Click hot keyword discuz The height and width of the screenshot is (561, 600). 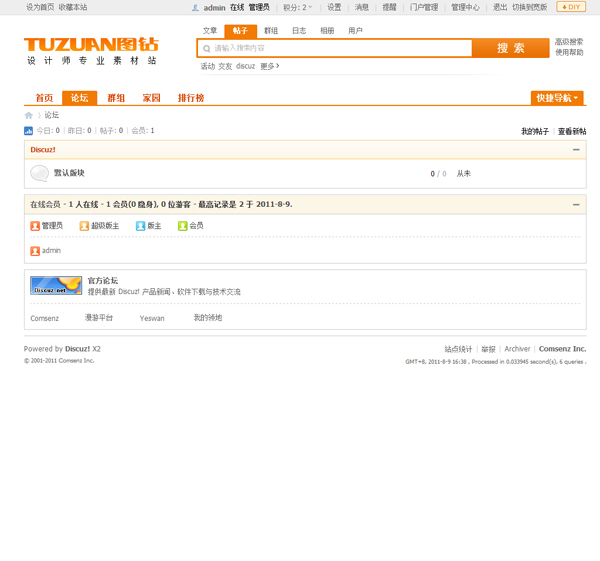point(245,66)
